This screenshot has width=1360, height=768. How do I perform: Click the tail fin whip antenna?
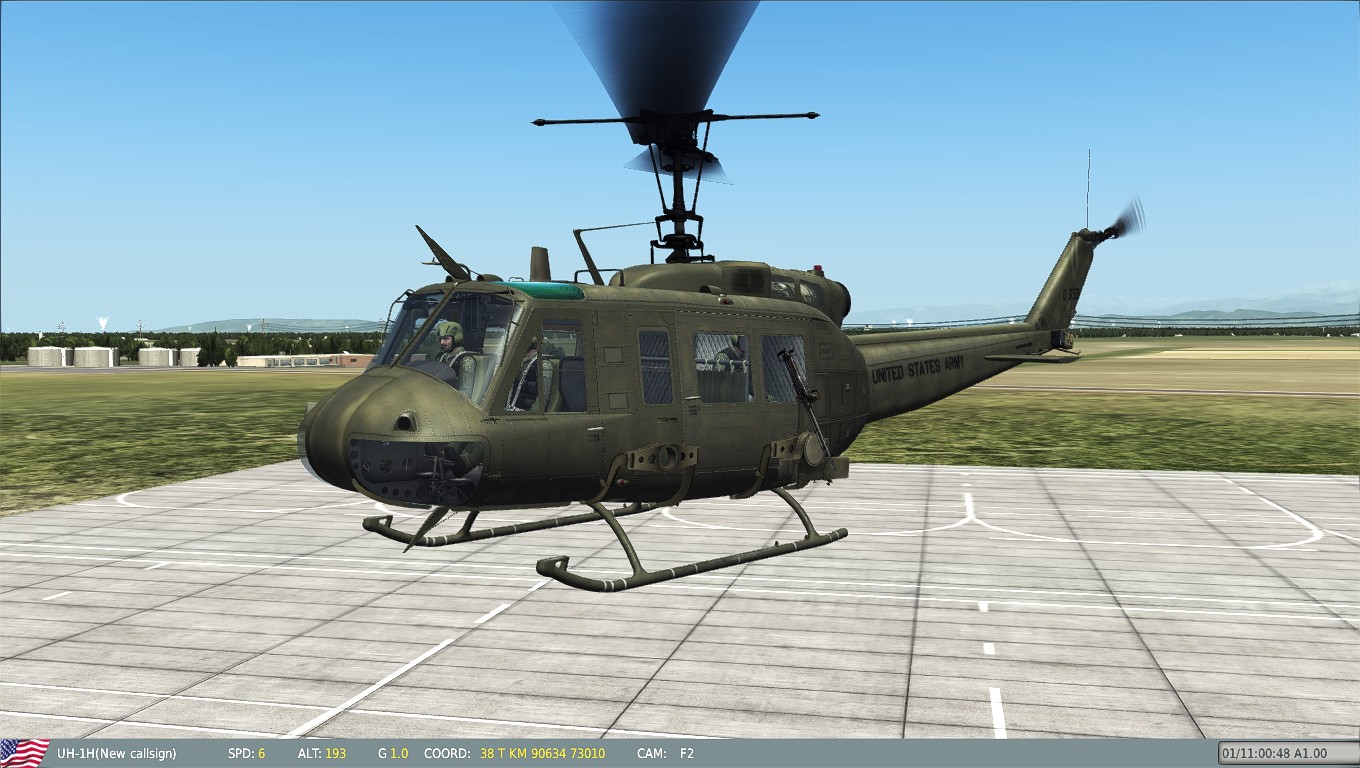[x=1088, y=188]
